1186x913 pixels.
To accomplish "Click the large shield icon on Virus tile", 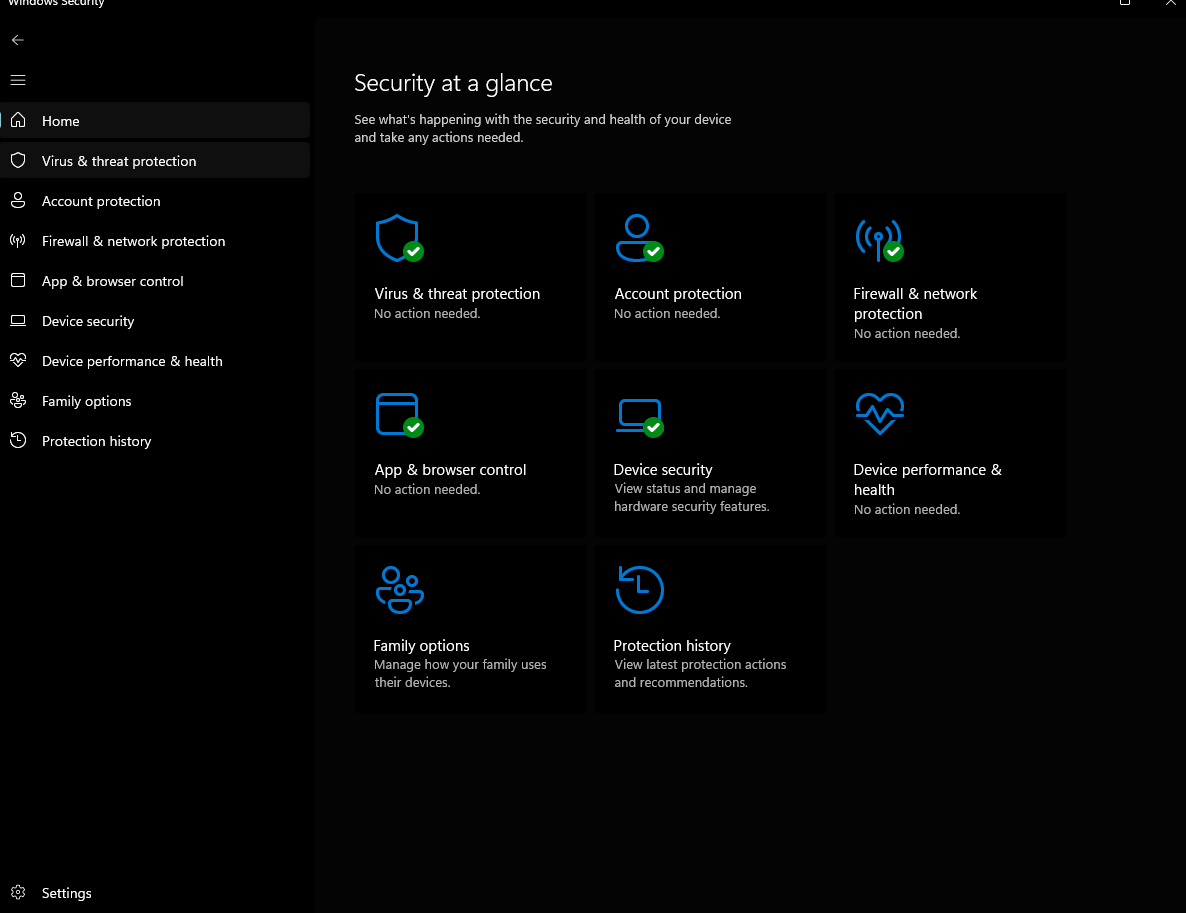I will (399, 238).
